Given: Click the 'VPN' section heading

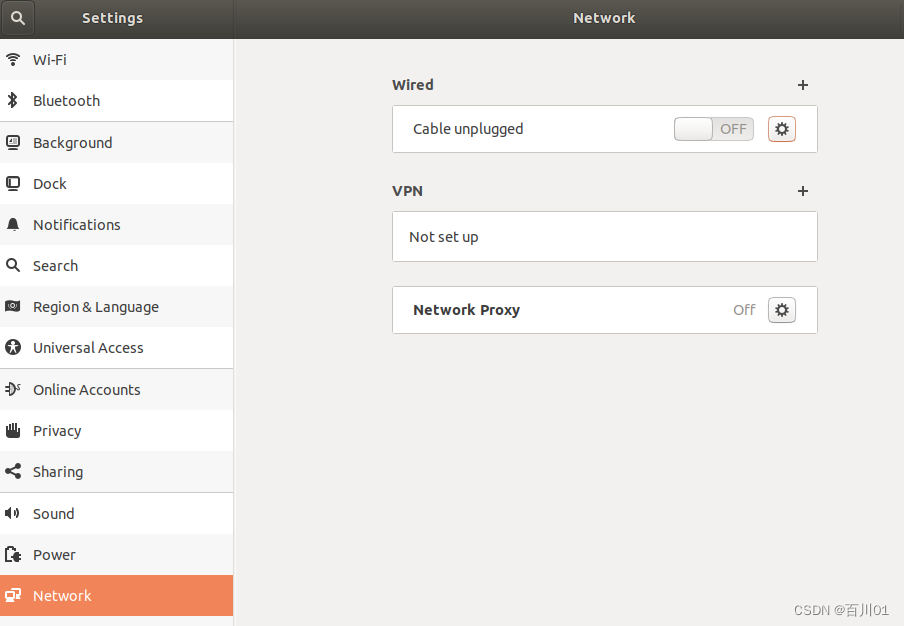Looking at the screenshot, I should point(407,191).
